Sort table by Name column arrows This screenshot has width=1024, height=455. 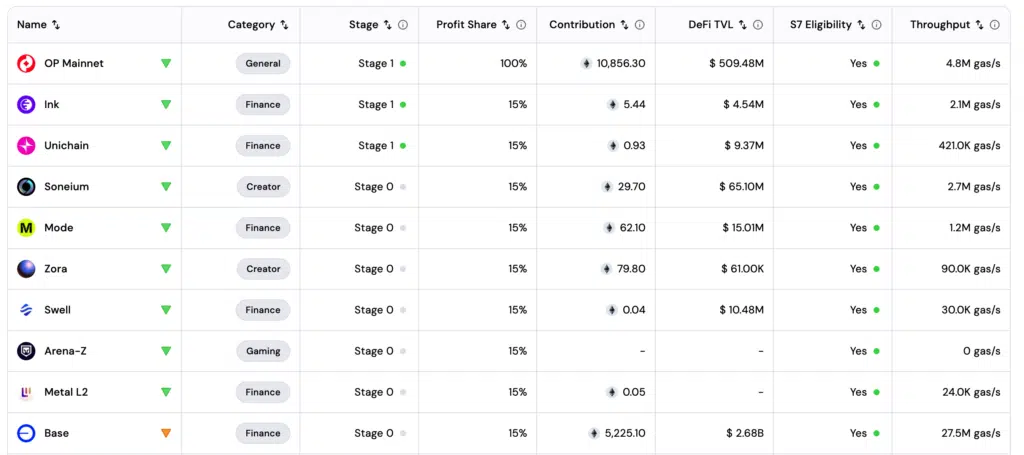pos(56,25)
